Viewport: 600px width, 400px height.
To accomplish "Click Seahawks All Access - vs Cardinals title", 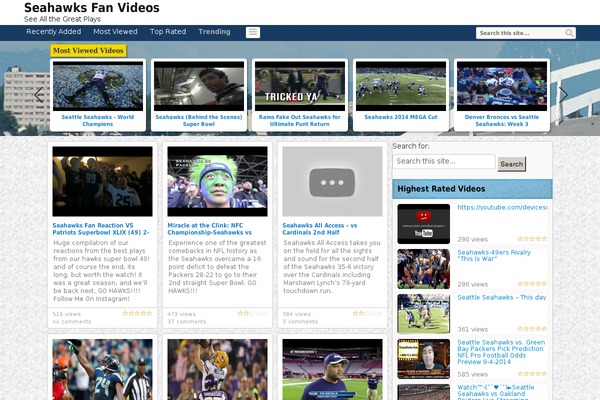I will tap(320, 229).
